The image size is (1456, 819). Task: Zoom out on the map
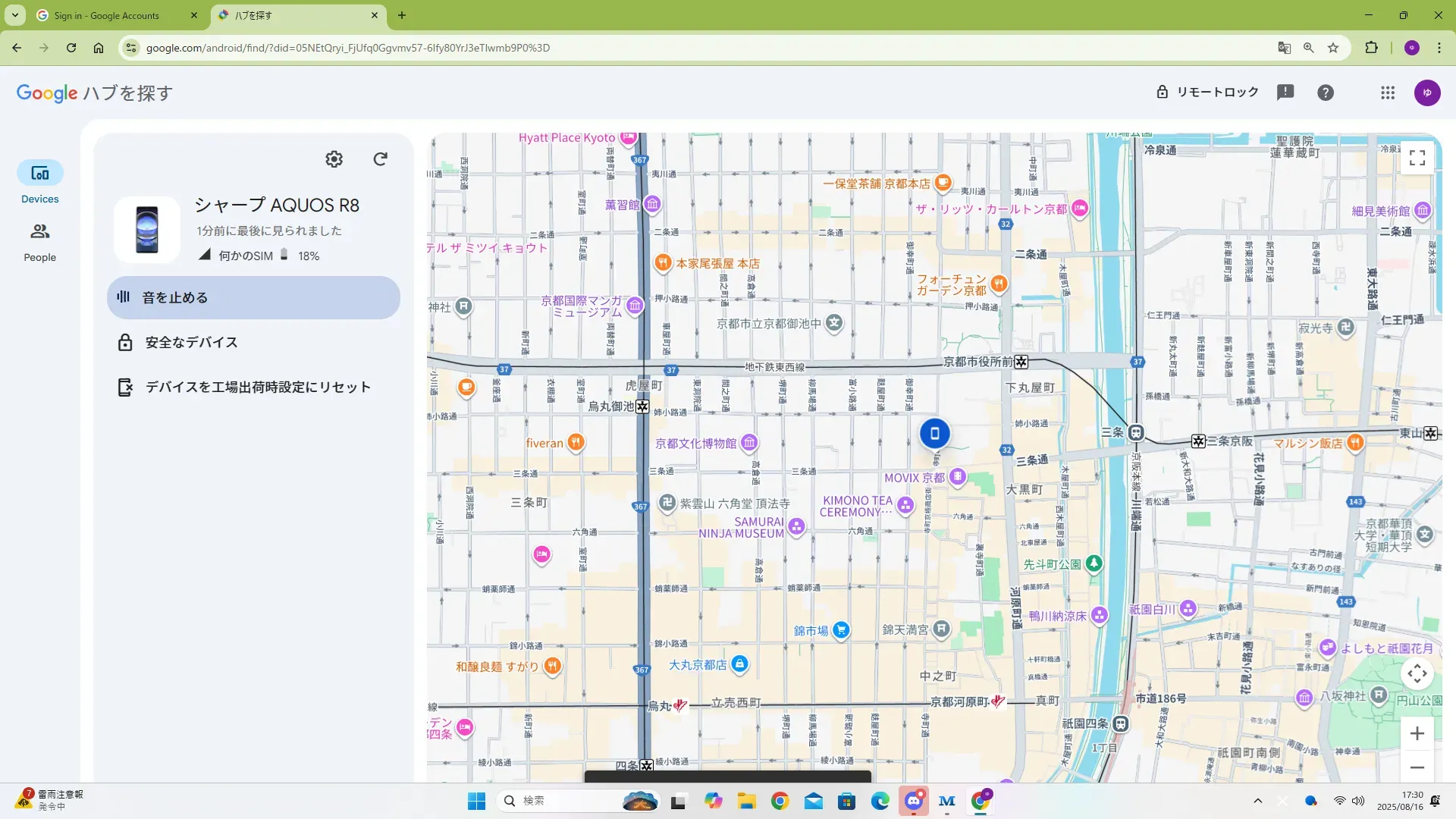click(x=1417, y=767)
